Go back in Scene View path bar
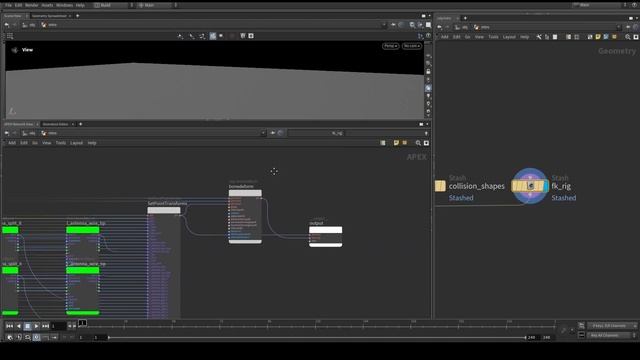 click(7, 25)
